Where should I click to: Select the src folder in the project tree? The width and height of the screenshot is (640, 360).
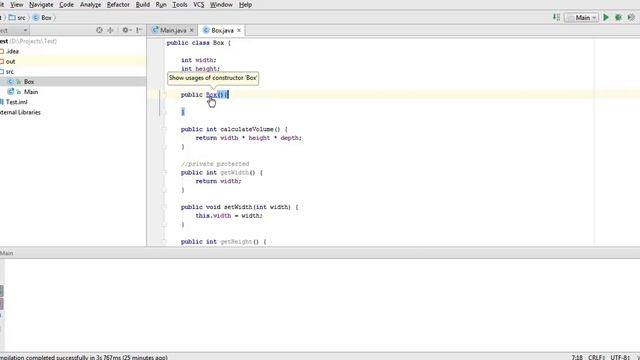10,72
